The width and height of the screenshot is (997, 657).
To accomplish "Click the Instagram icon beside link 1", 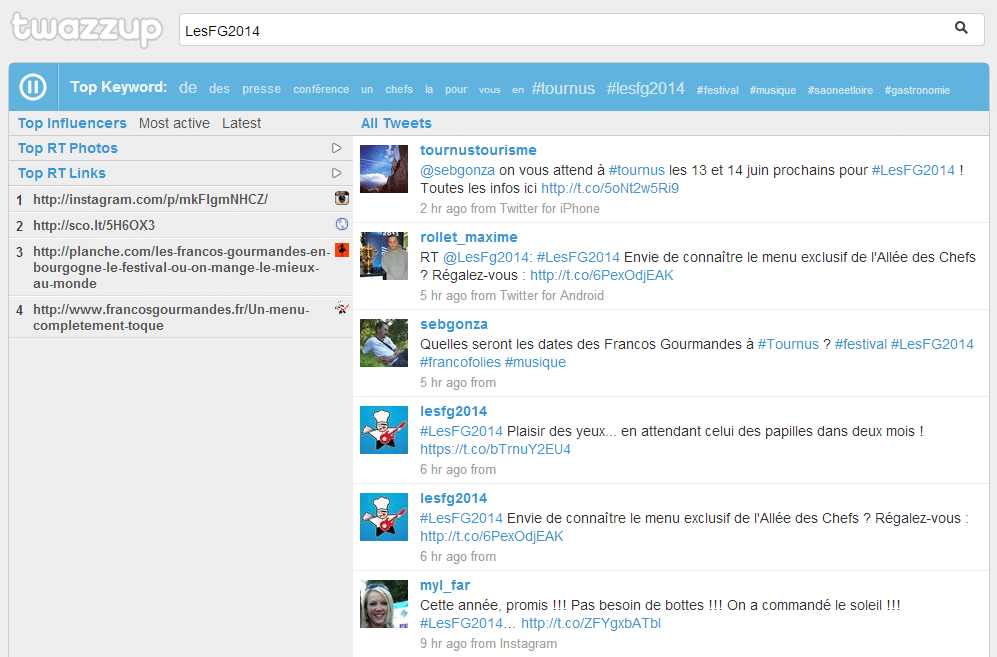I will point(342,198).
